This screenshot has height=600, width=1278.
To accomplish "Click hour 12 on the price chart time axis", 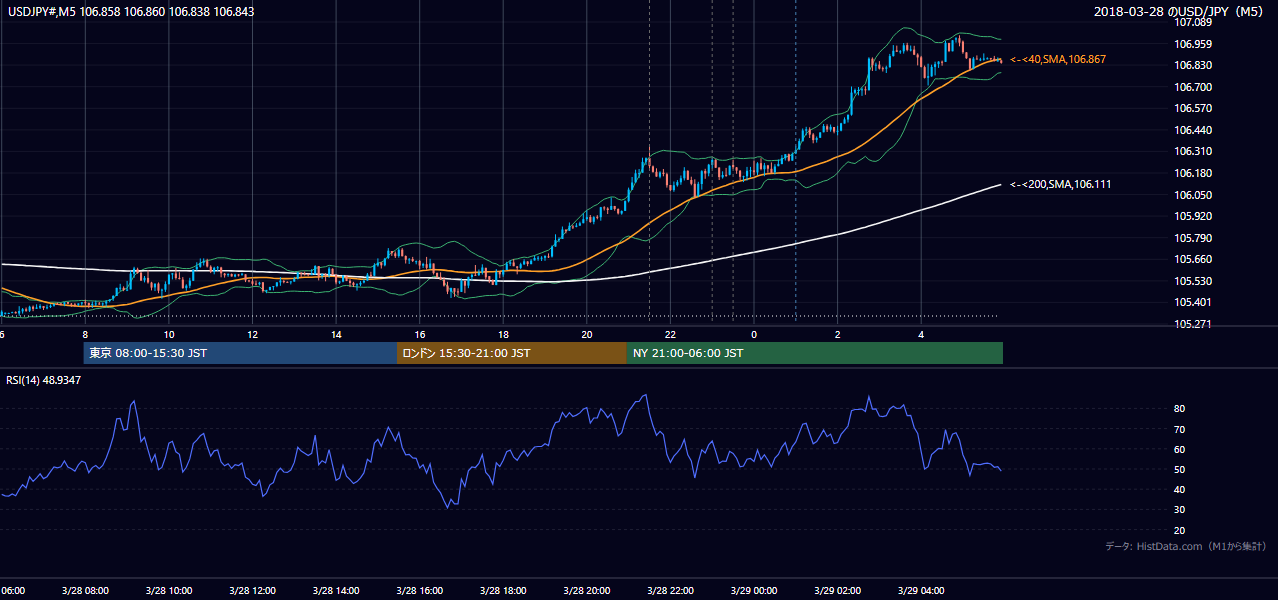I will point(252,334).
